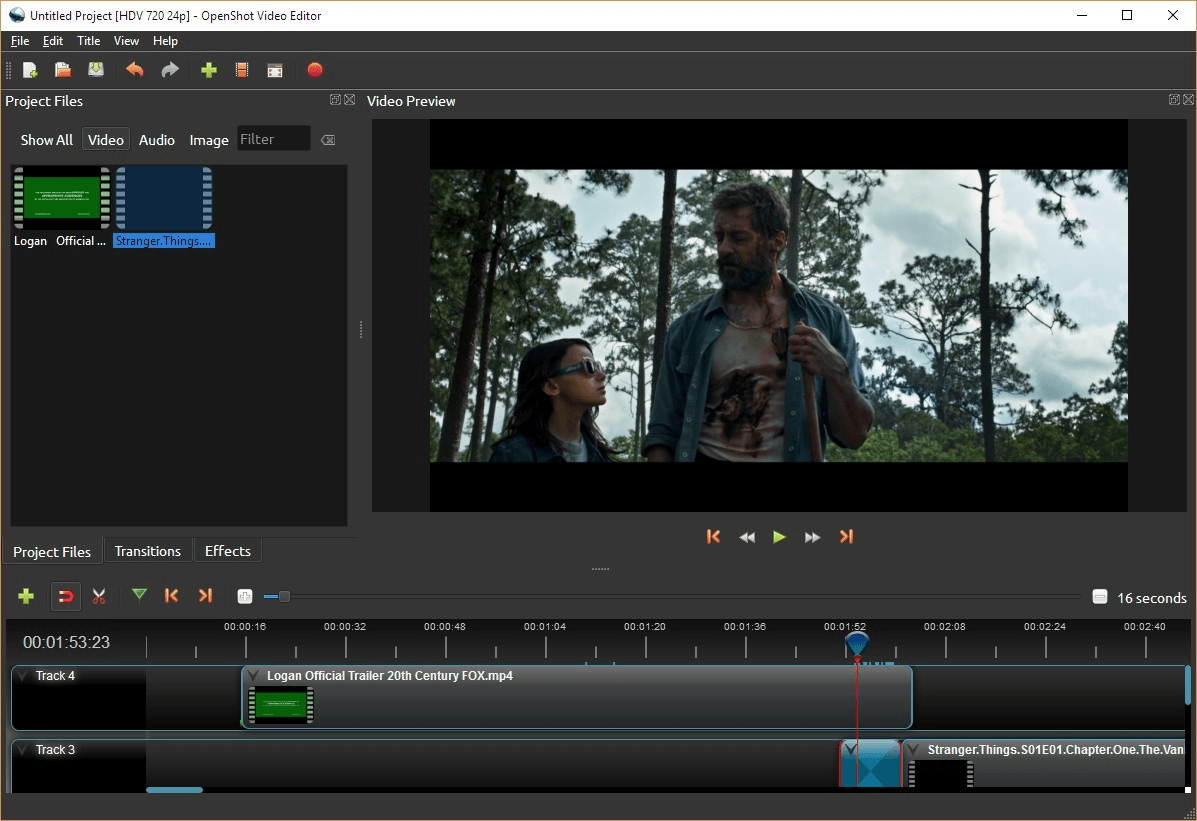Filter project files by Audio

pyautogui.click(x=156, y=139)
